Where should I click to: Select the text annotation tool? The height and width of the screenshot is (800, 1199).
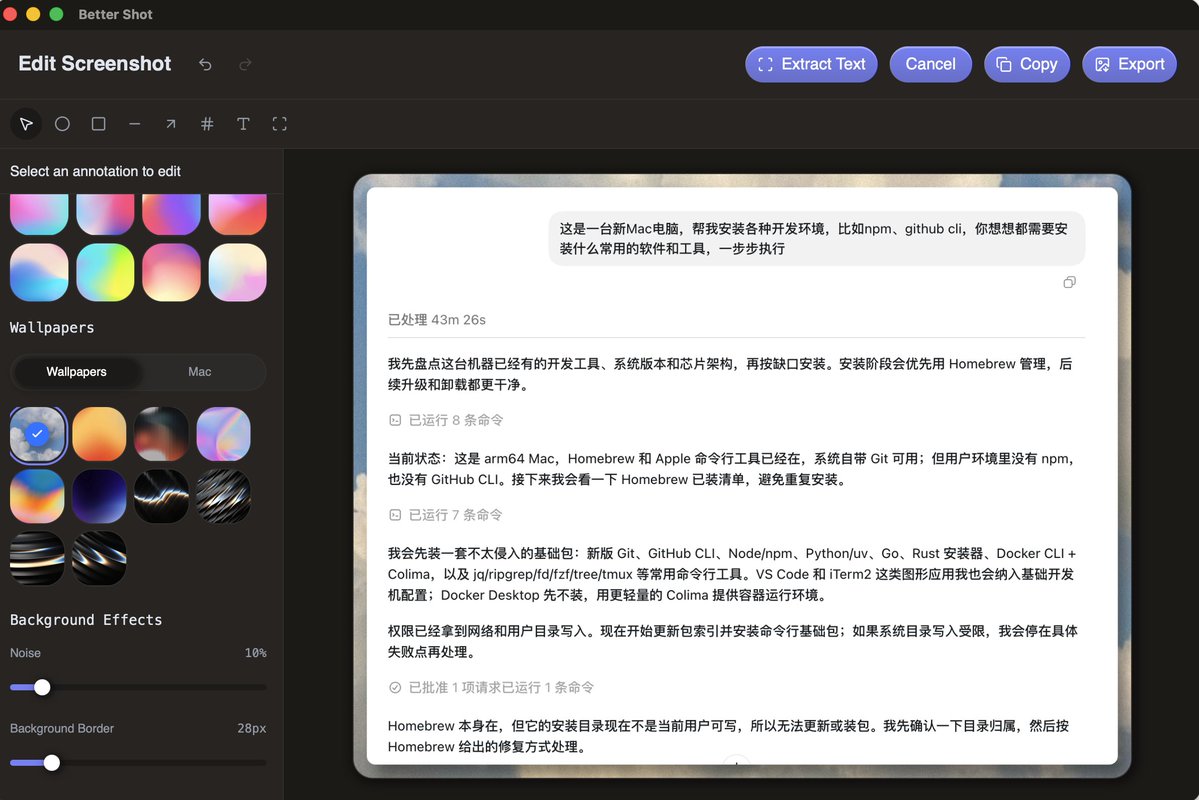point(243,124)
